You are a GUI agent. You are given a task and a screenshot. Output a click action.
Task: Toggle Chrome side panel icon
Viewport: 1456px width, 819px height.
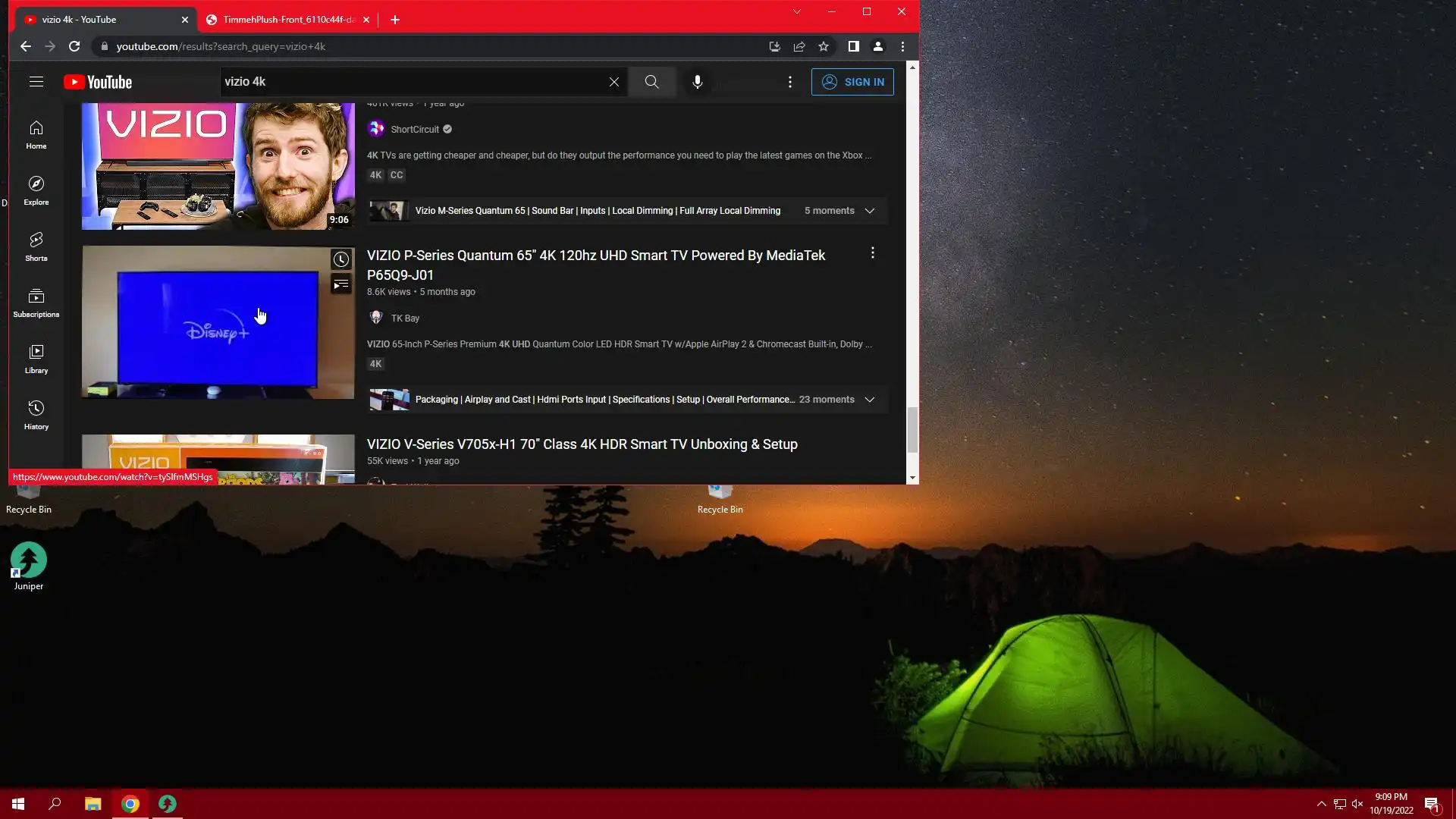853,46
